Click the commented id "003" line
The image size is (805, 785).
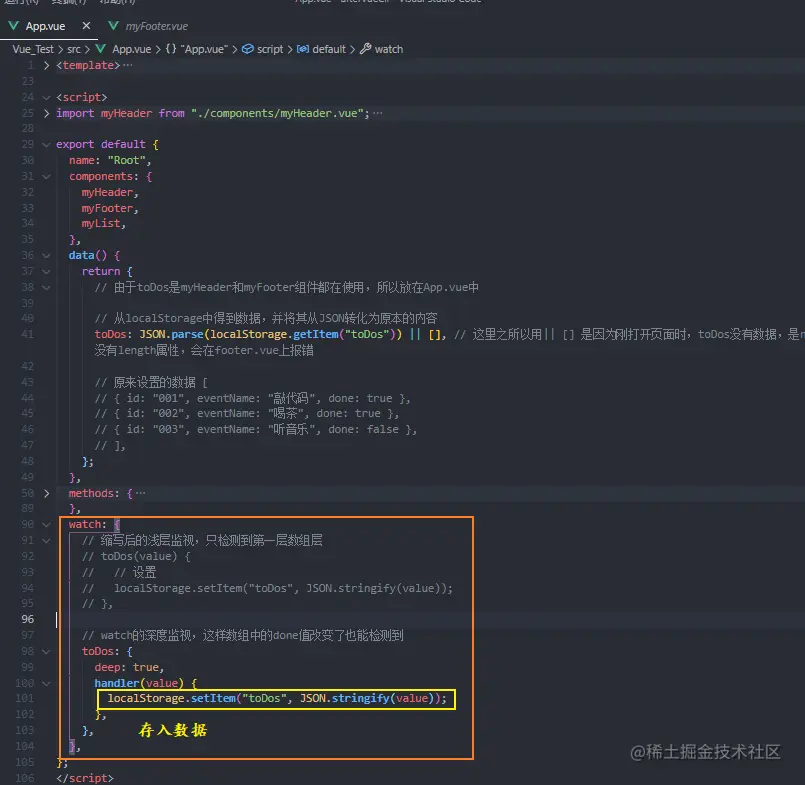click(255, 429)
